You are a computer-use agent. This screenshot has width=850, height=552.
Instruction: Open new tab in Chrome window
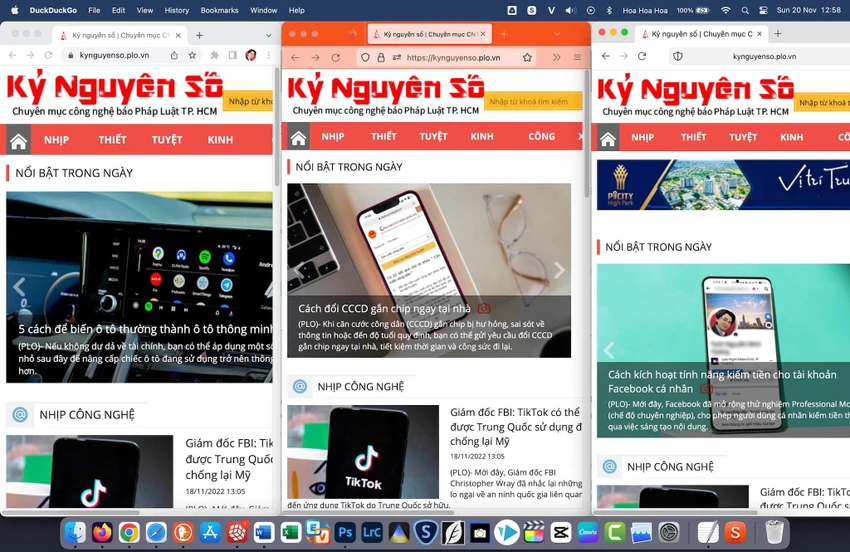199,35
